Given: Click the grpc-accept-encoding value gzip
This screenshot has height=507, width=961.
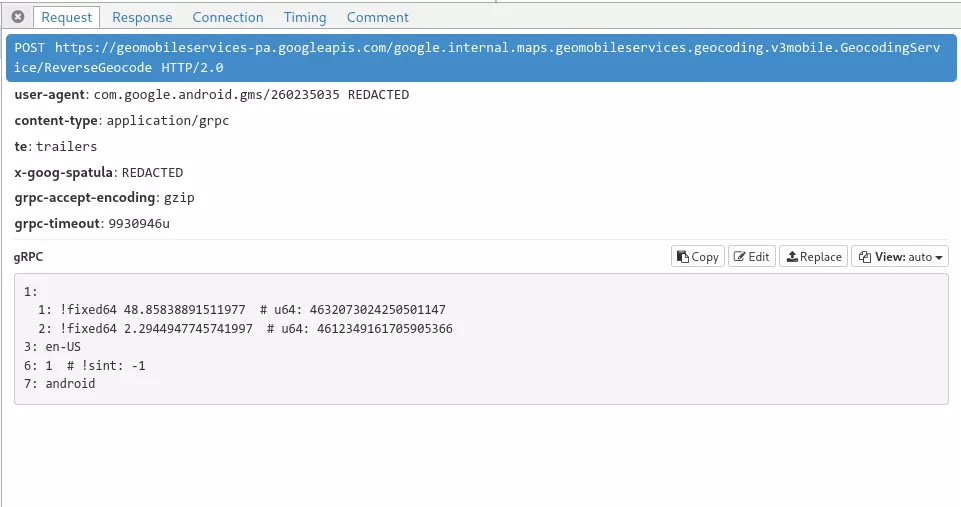Looking at the screenshot, I should [179, 198].
